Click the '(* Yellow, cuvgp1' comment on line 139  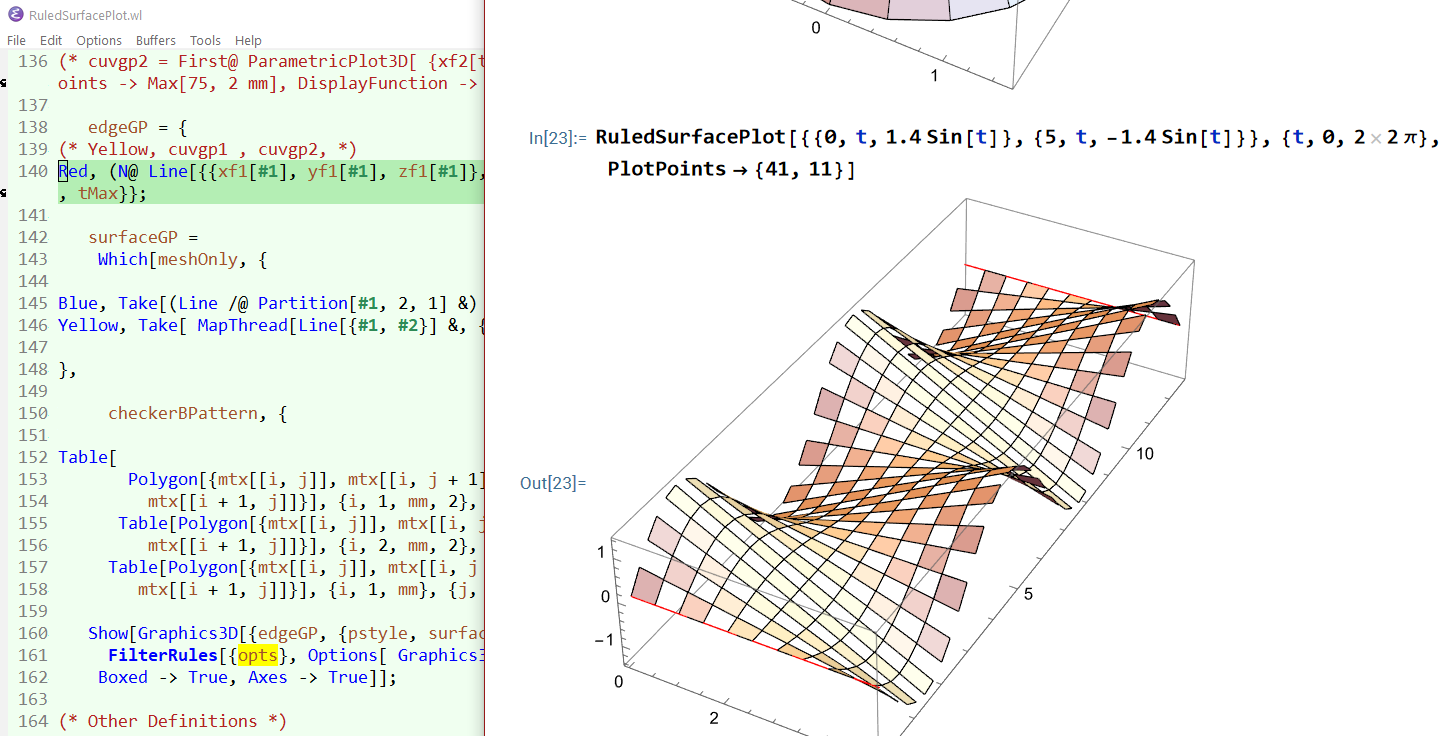point(142,149)
